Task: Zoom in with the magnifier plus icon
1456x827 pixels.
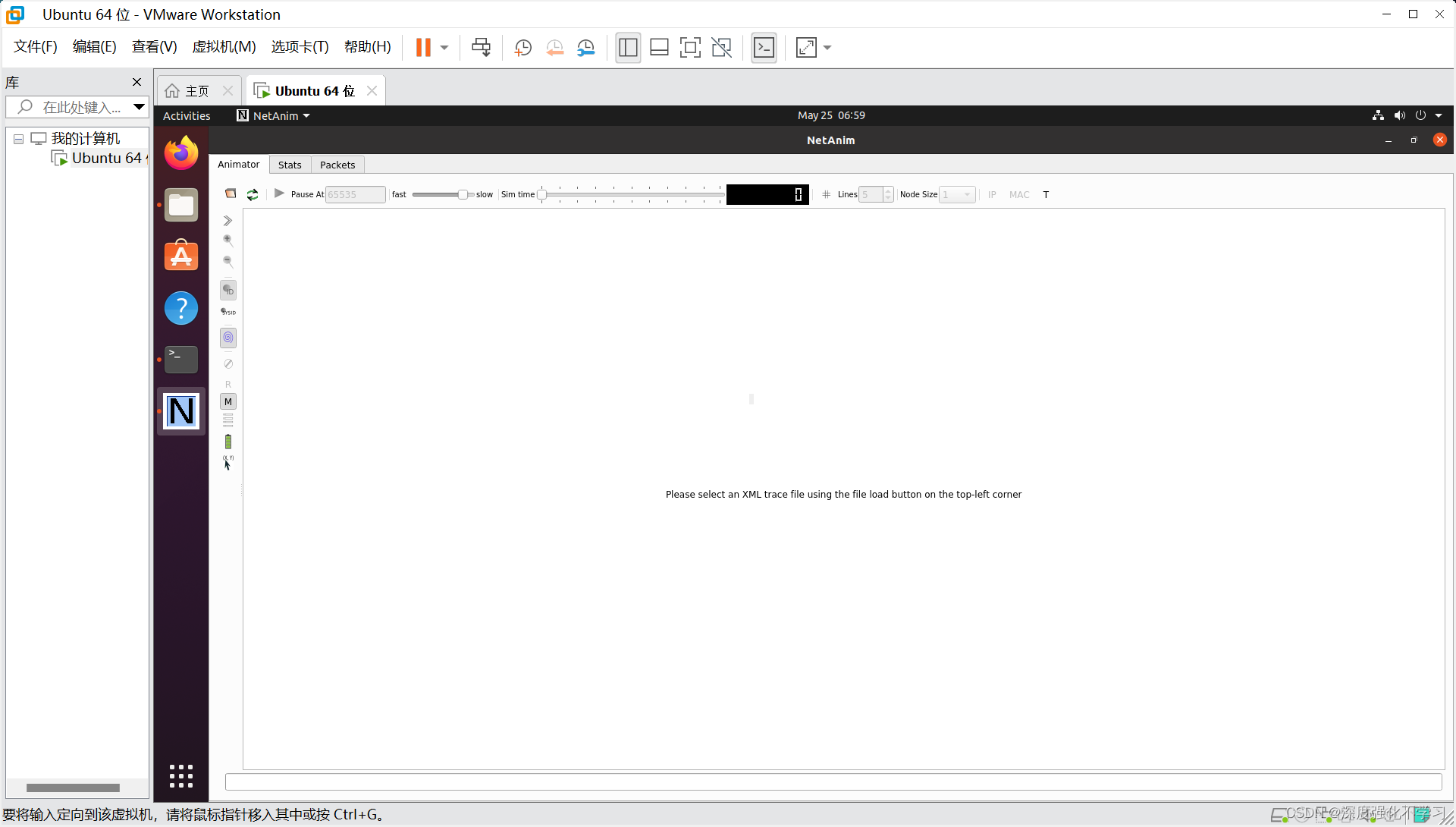Action: [x=227, y=241]
